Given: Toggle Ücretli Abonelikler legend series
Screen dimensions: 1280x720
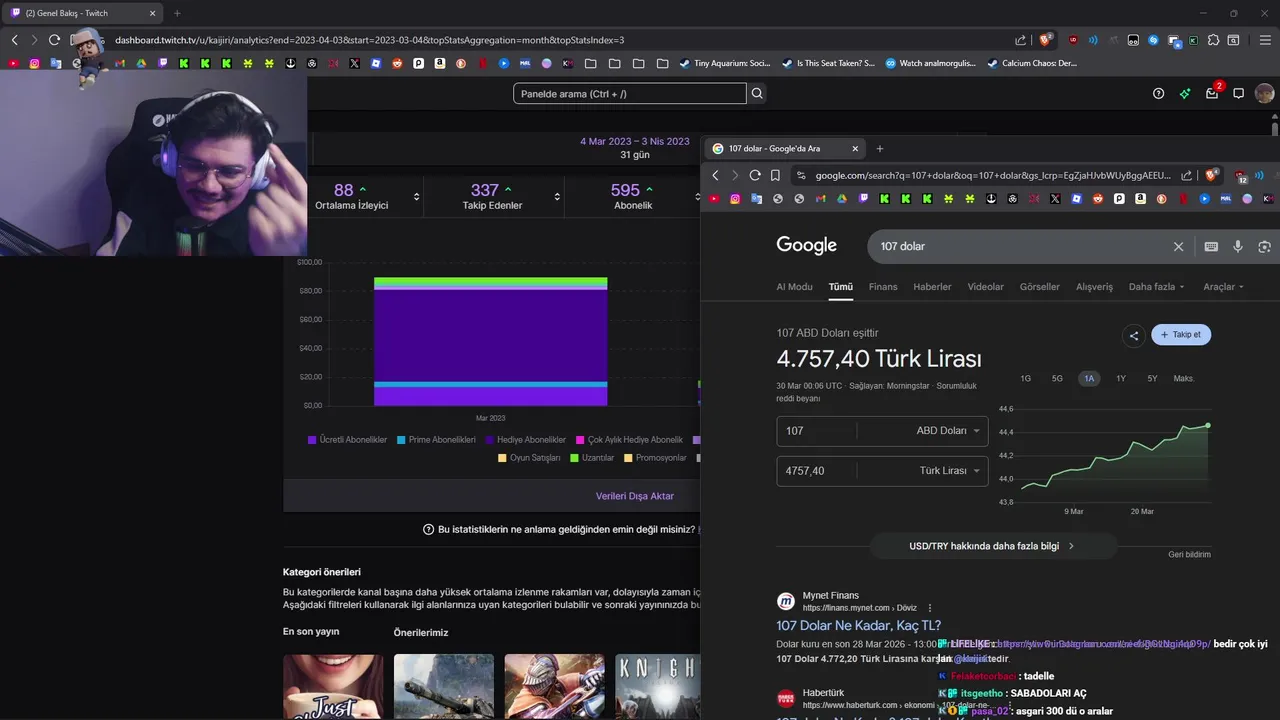Looking at the screenshot, I should coord(347,440).
